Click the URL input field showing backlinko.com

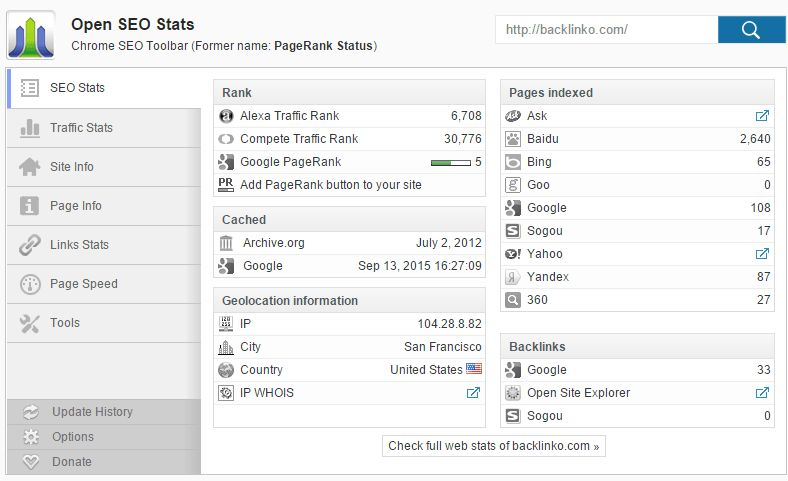[x=607, y=30]
